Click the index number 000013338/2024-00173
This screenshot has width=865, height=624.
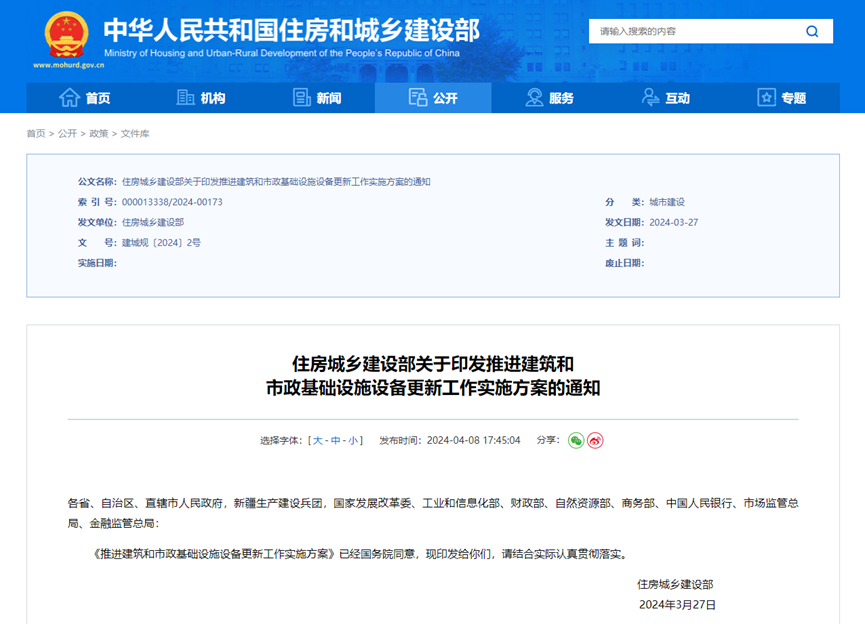[172, 202]
